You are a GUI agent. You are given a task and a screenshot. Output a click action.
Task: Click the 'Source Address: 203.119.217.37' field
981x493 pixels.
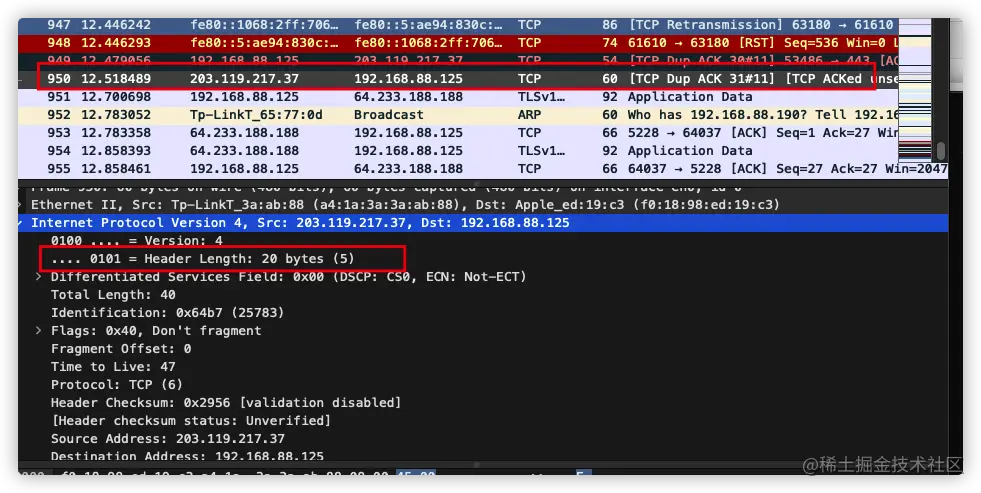pos(168,439)
